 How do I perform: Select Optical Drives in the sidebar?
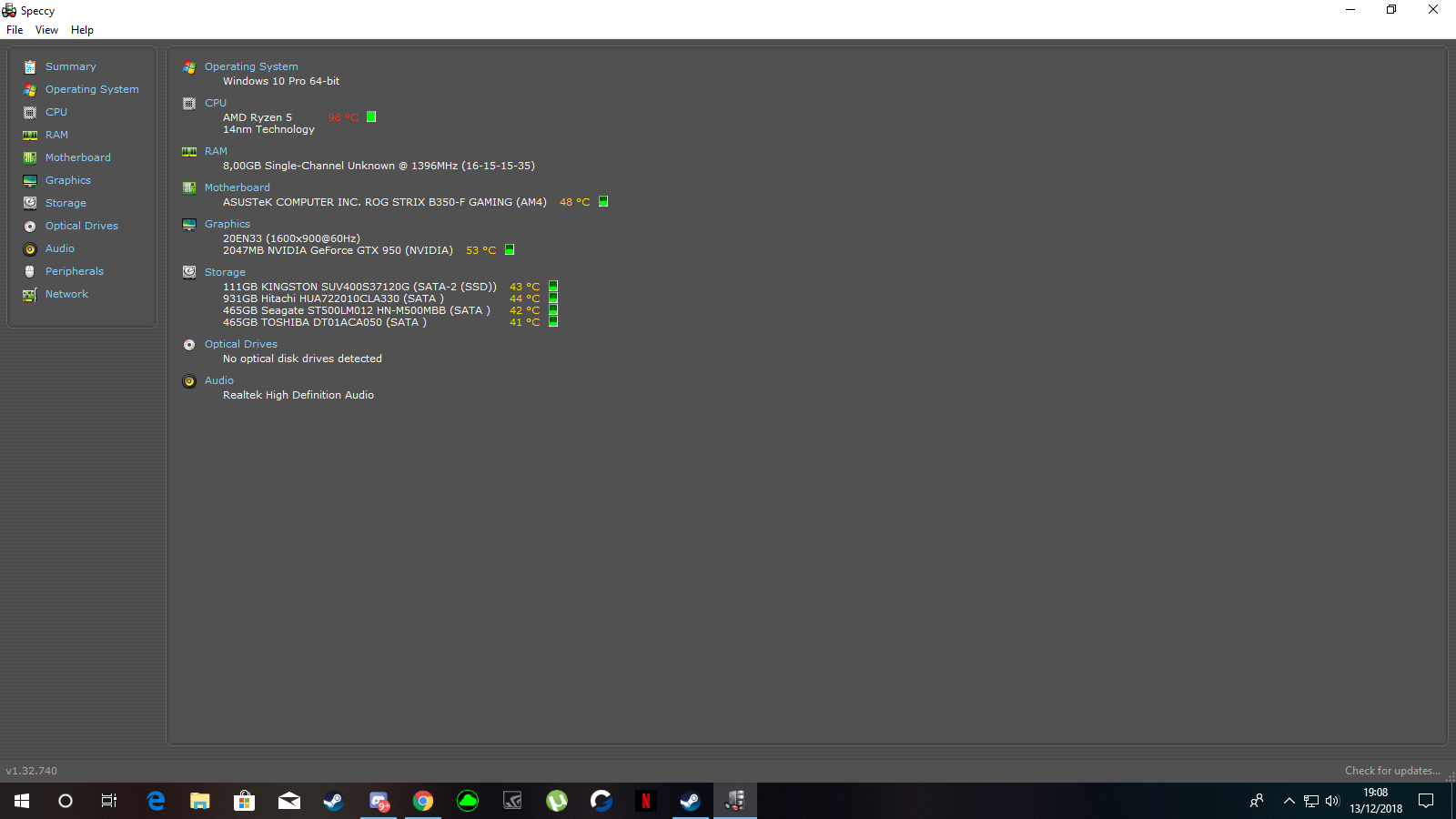pyautogui.click(x=82, y=226)
